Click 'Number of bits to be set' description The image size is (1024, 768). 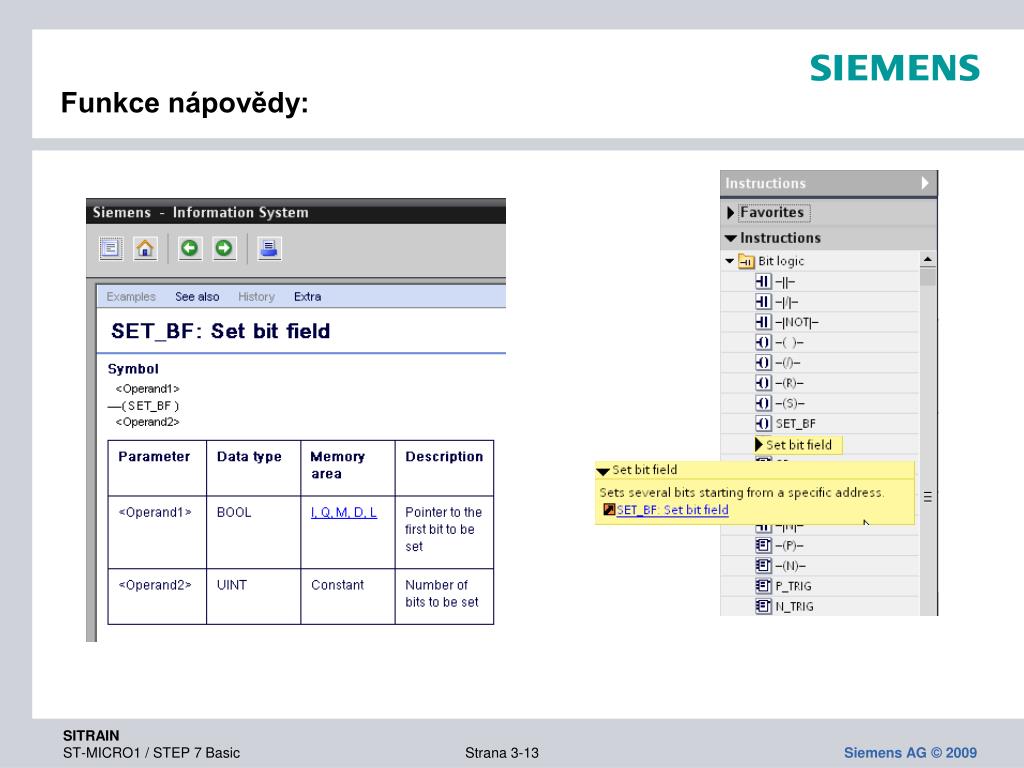coord(442,594)
